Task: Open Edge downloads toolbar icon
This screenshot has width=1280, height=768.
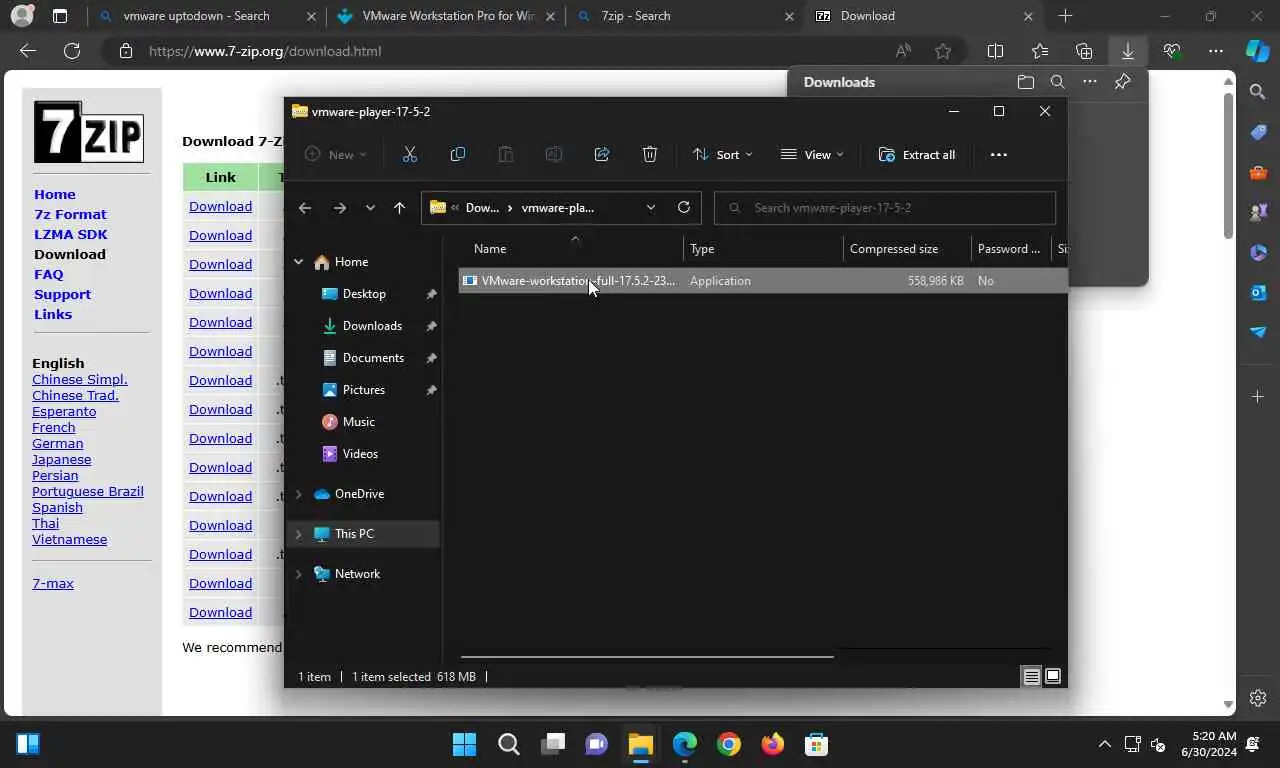Action: point(1127,51)
